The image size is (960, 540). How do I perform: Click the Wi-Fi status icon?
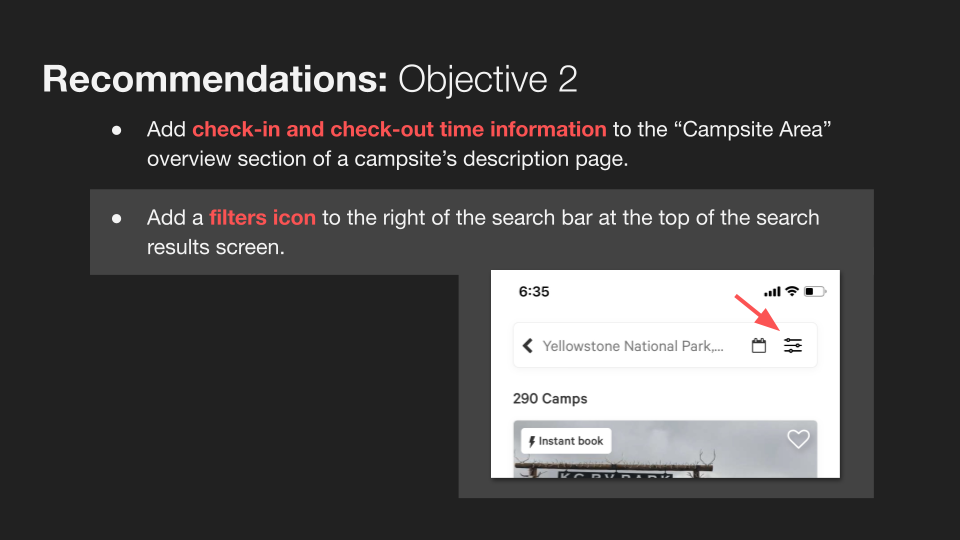pyautogui.click(x=792, y=291)
